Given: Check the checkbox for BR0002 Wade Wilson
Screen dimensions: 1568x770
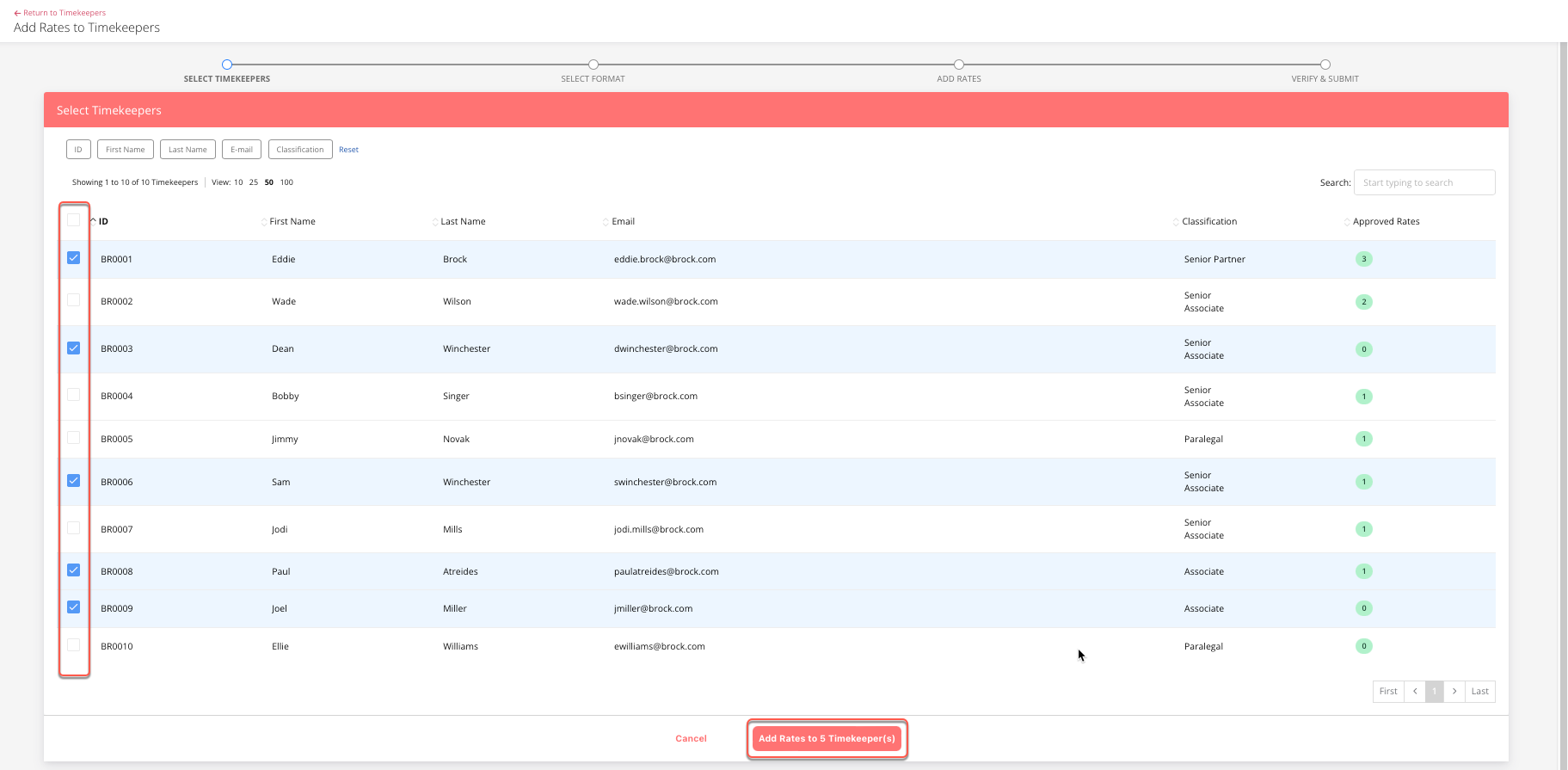Looking at the screenshot, I should click(x=74, y=300).
